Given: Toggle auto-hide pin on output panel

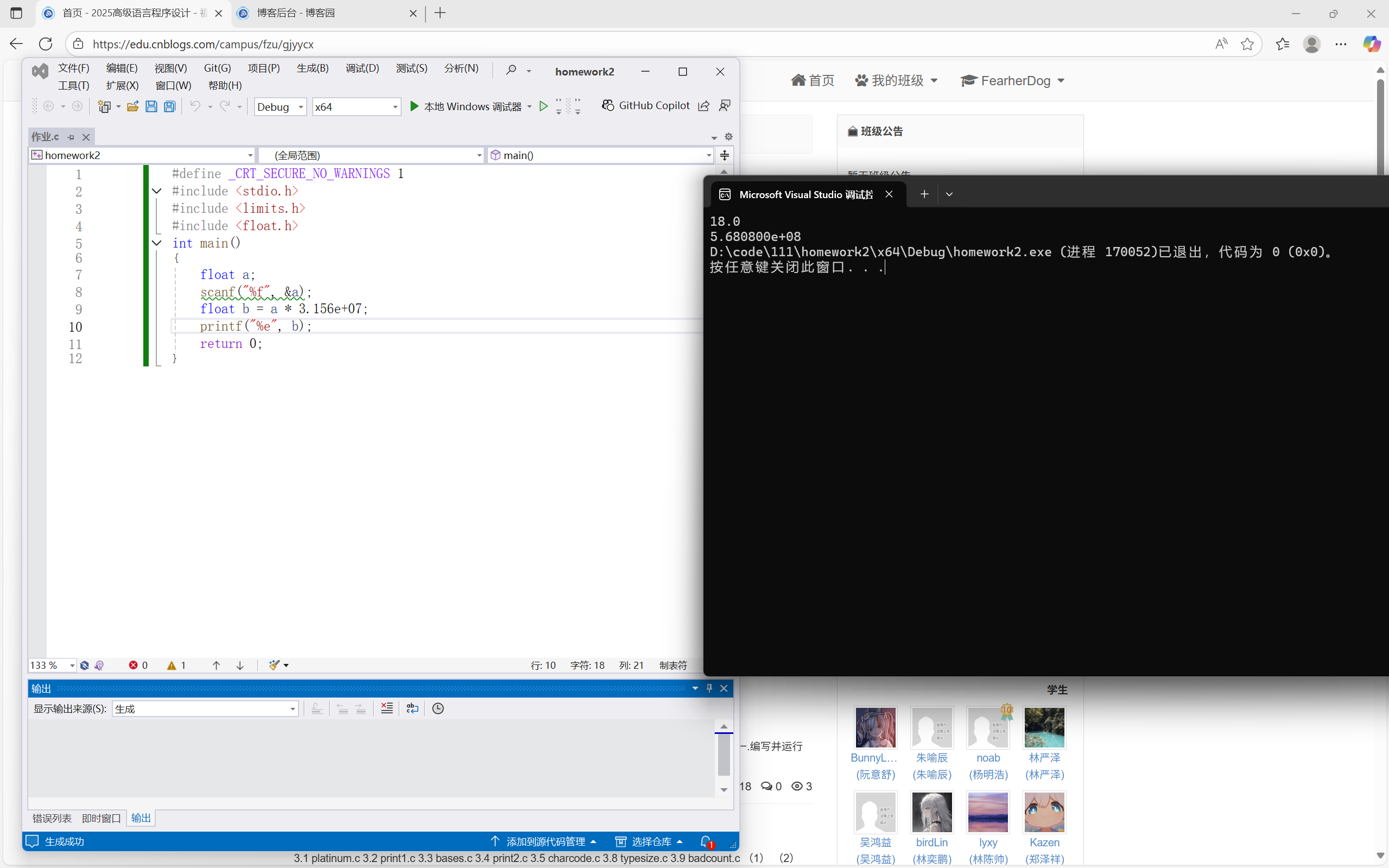Looking at the screenshot, I should [x=709, y=688].
